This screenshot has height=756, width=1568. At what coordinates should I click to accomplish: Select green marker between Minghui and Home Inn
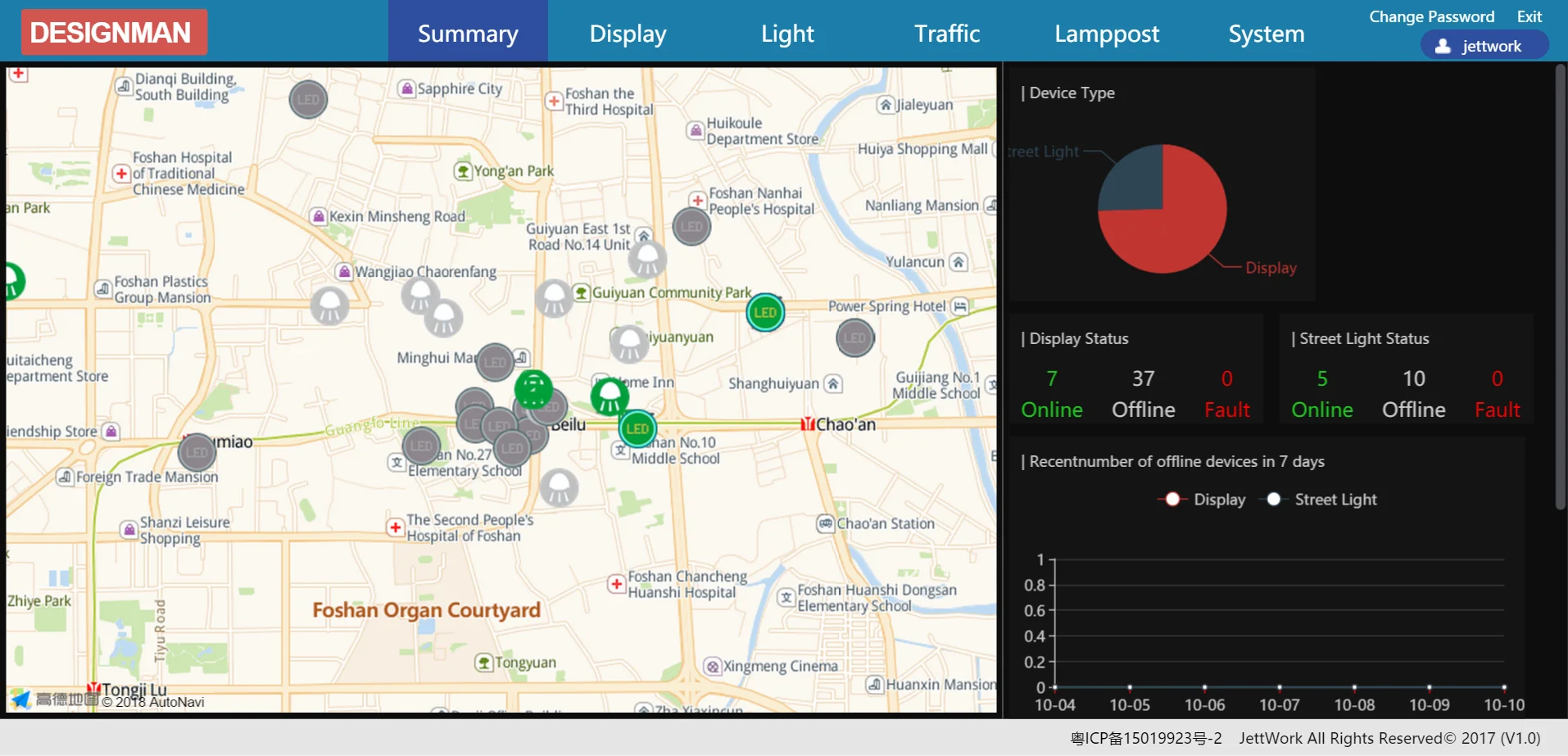(x=533, y=389)
